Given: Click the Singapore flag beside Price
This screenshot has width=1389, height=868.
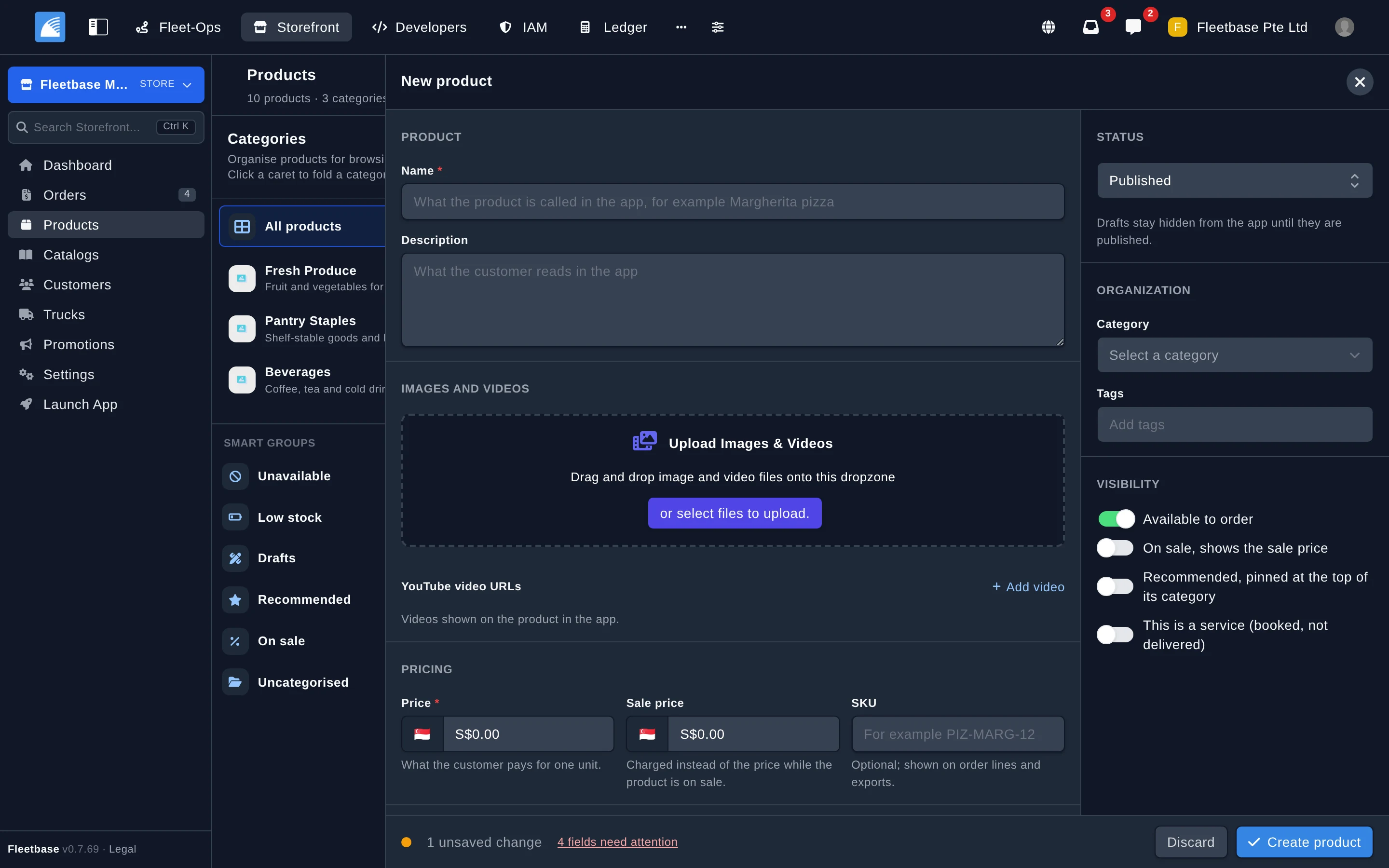Looking at the screenshot, I should (x=422, y=734).
